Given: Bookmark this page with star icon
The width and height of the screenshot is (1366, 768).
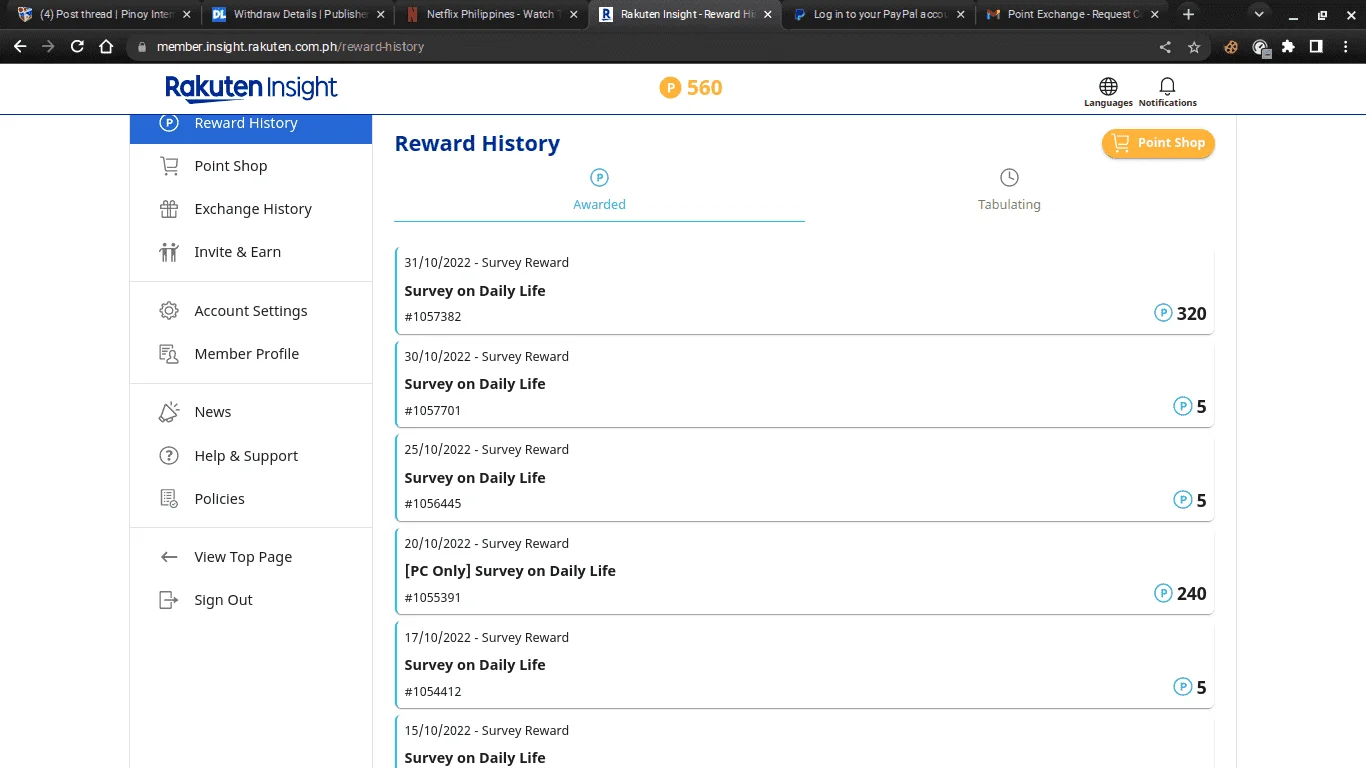Looking at the screenshot, I should 1194,47.
